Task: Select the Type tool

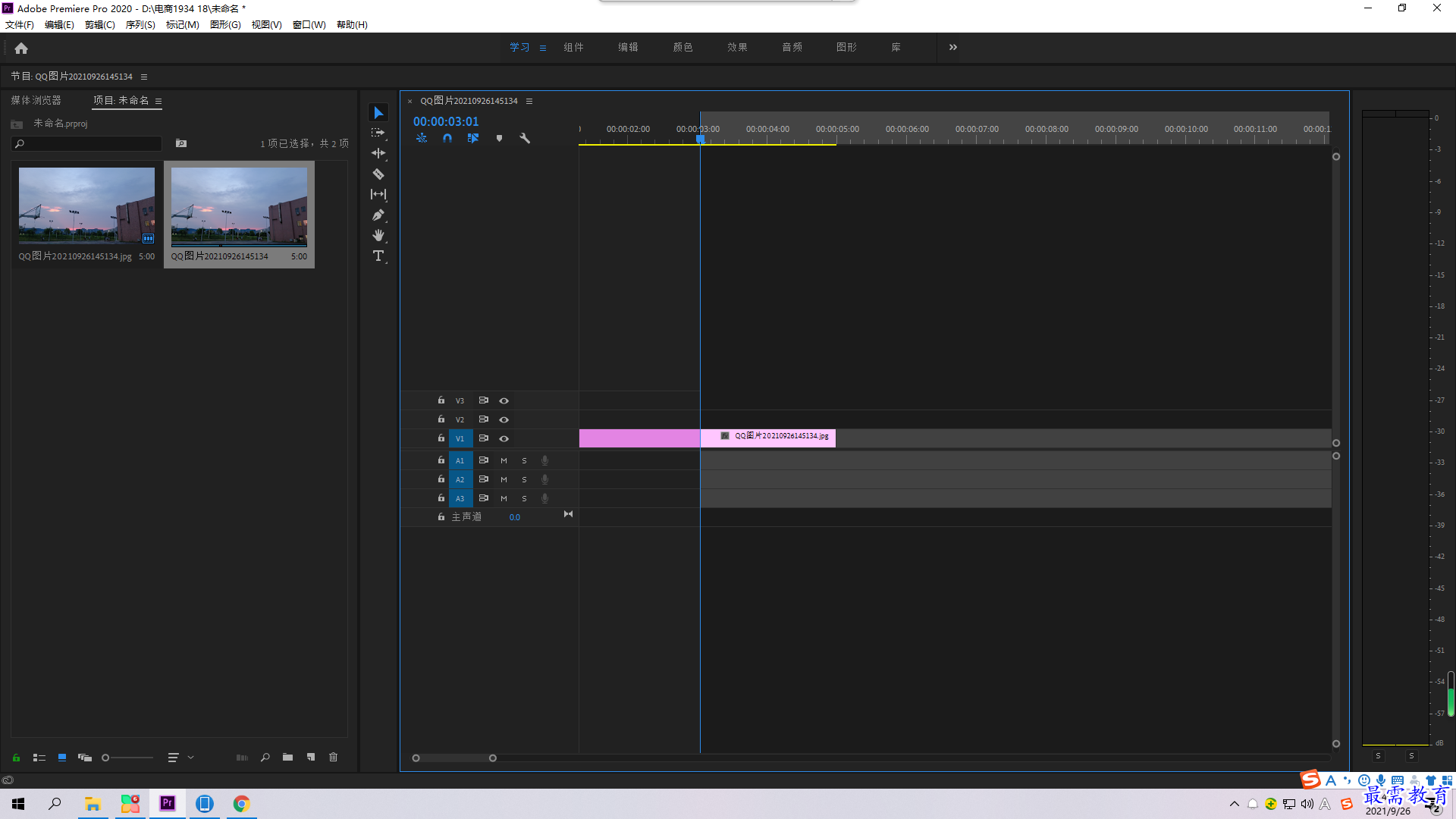Action: coord(378,256)
